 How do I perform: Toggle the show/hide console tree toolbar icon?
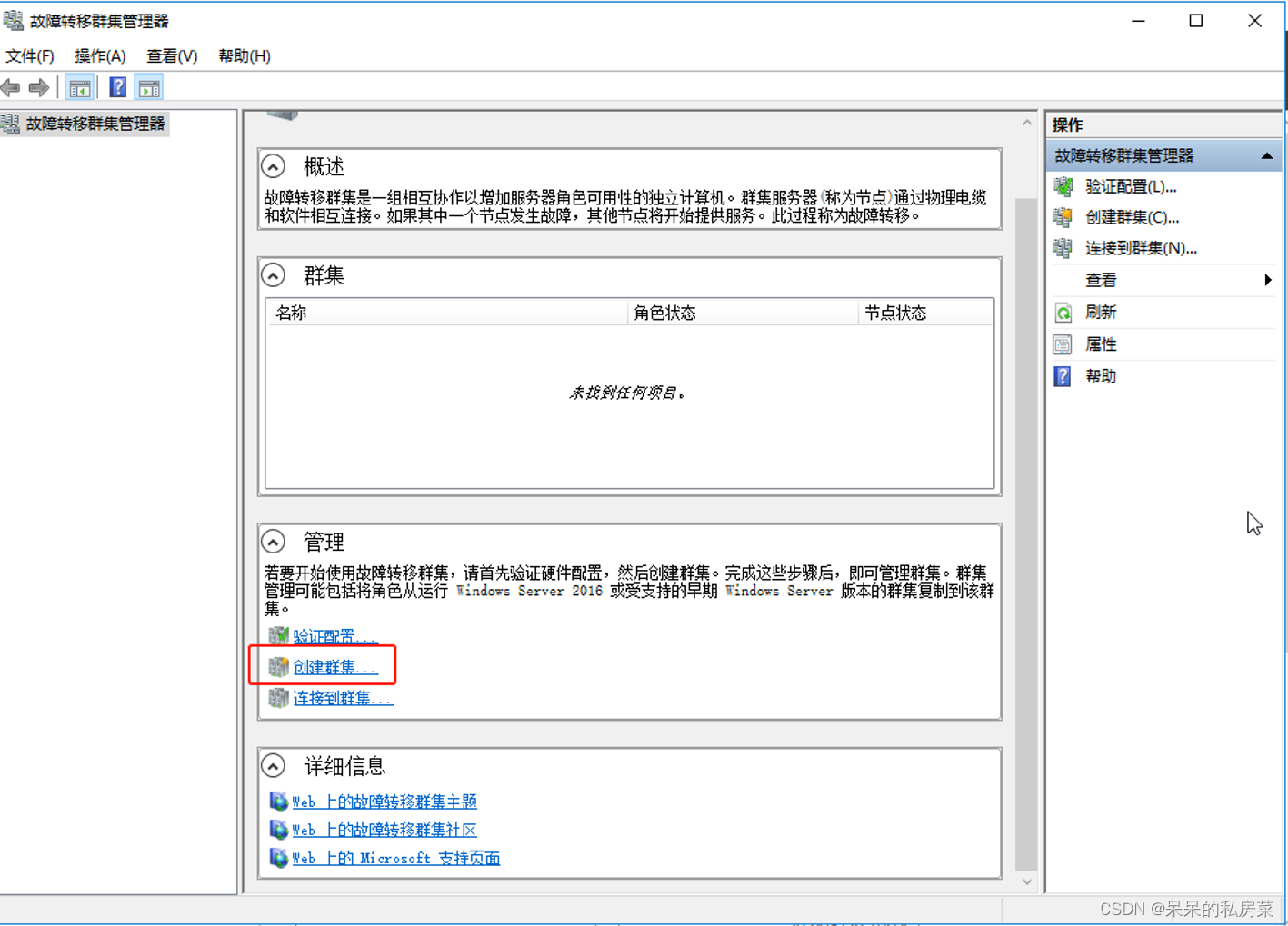click(80, 88)
